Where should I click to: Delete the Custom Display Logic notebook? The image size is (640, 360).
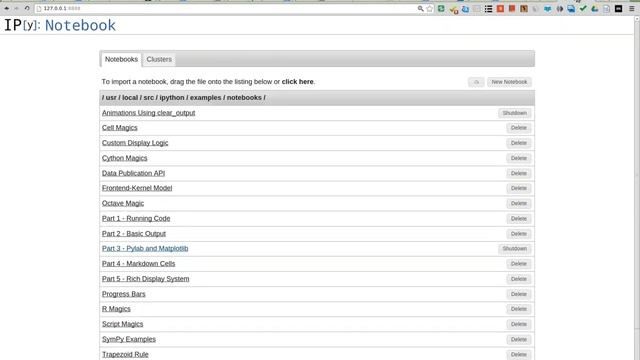tap(519, 143)
